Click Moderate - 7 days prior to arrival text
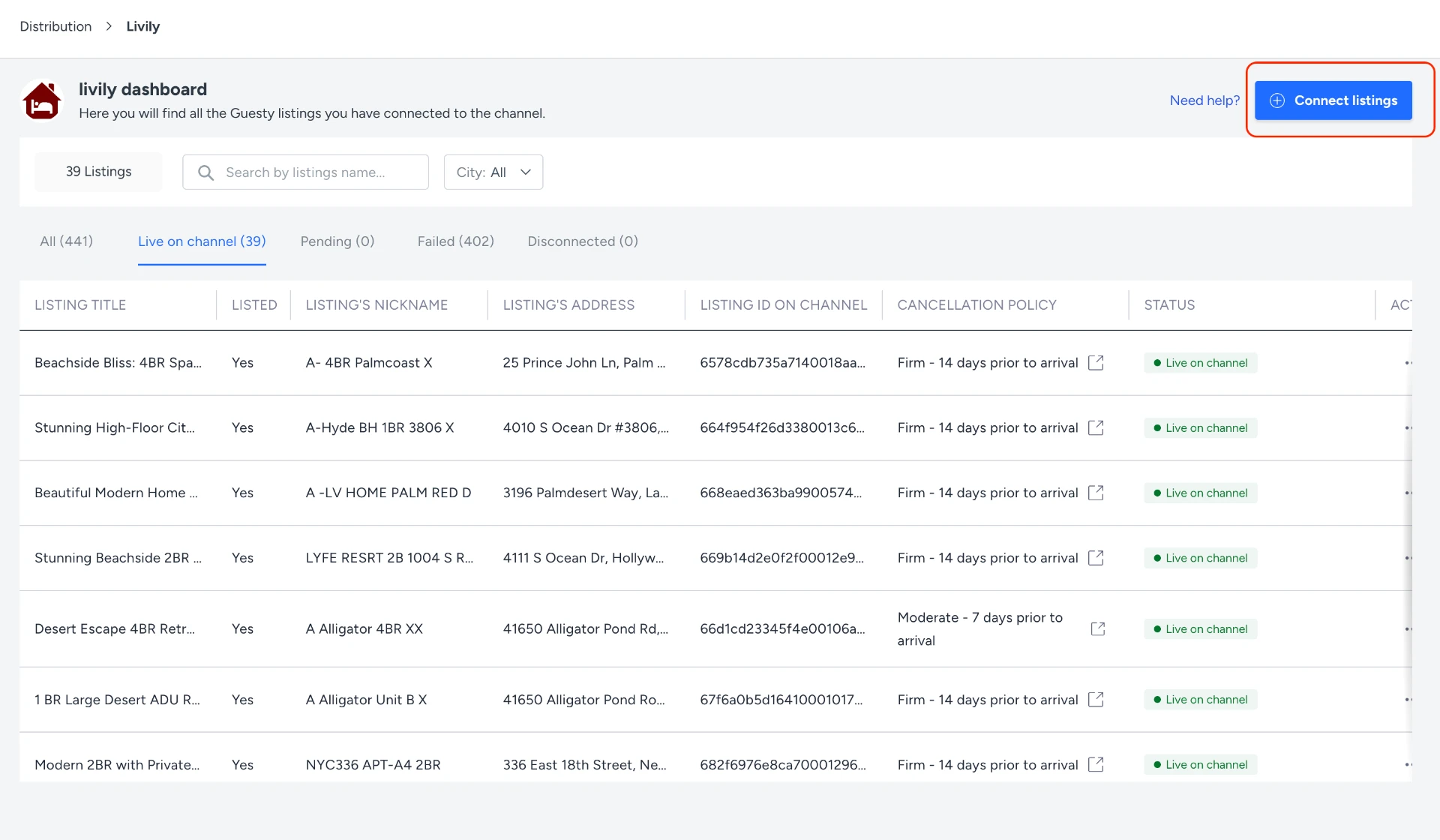Image resolution: width=1440 pixels, height=840 pixels. pyautogui.click(x=980, y=629)
